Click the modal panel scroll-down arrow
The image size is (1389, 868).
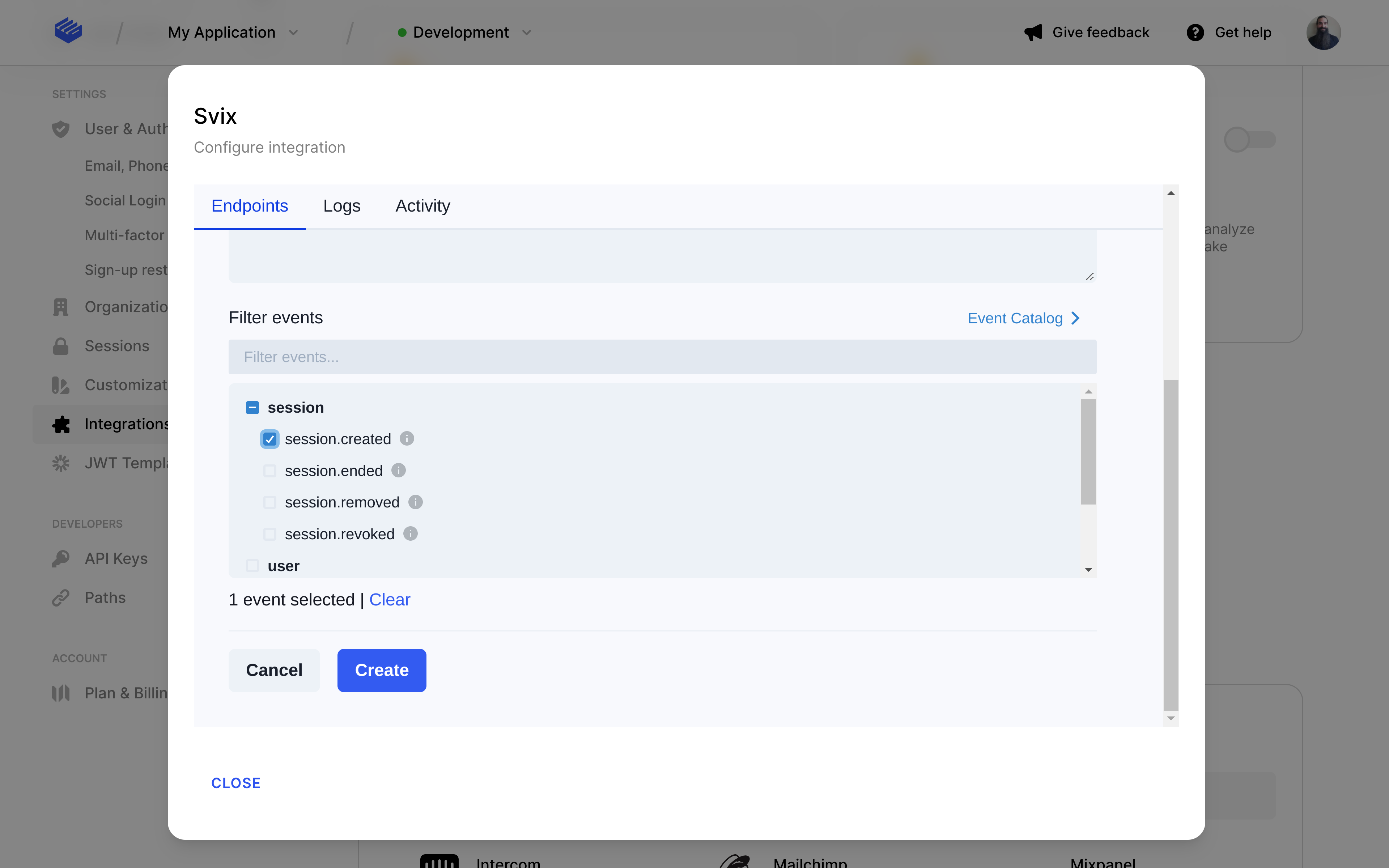pyautogui.click(x=1171, y=718)
